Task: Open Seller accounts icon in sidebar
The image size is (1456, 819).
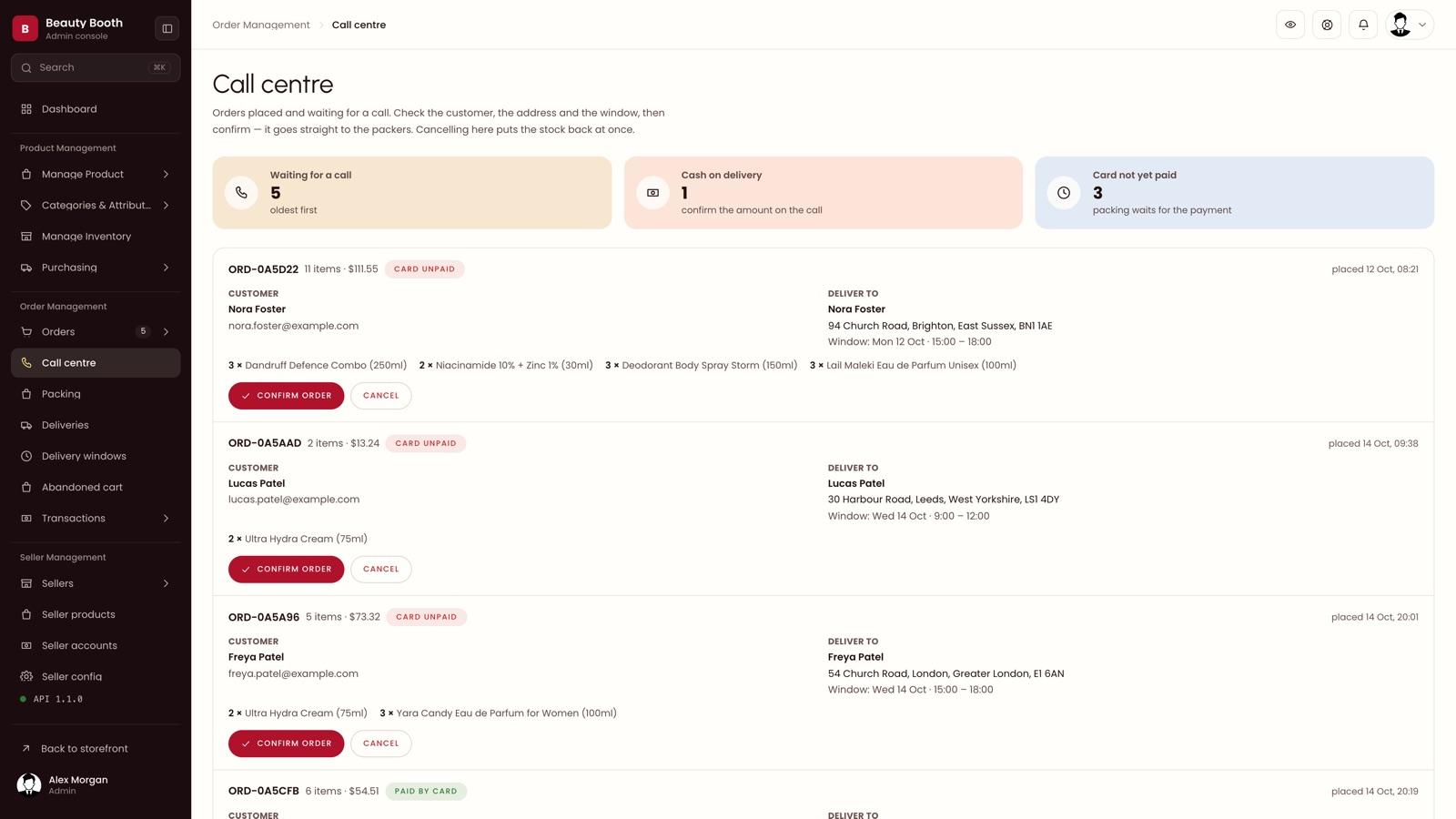Action: (x=26, y=645)
